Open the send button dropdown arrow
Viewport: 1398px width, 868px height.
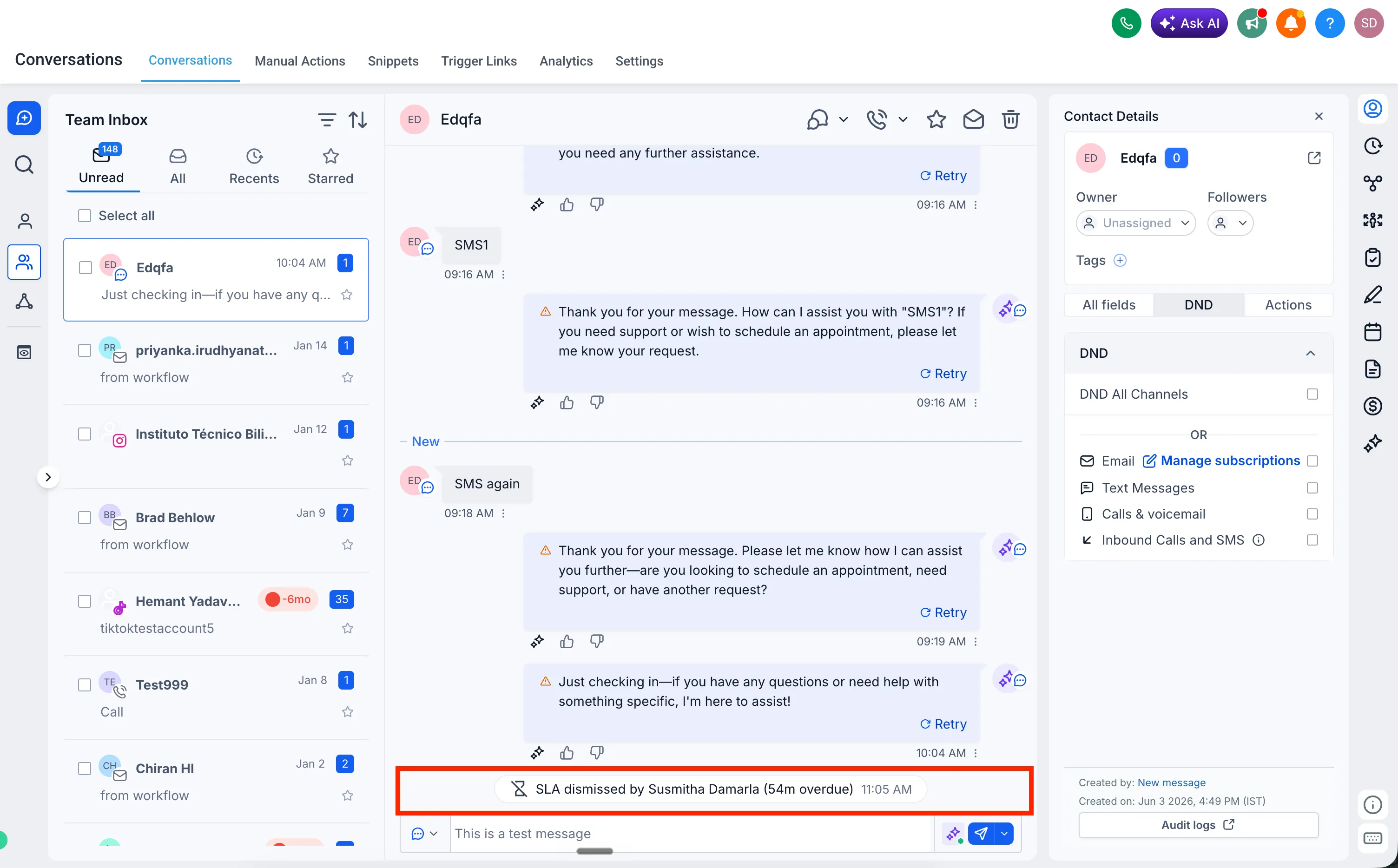pos(1004,834)
